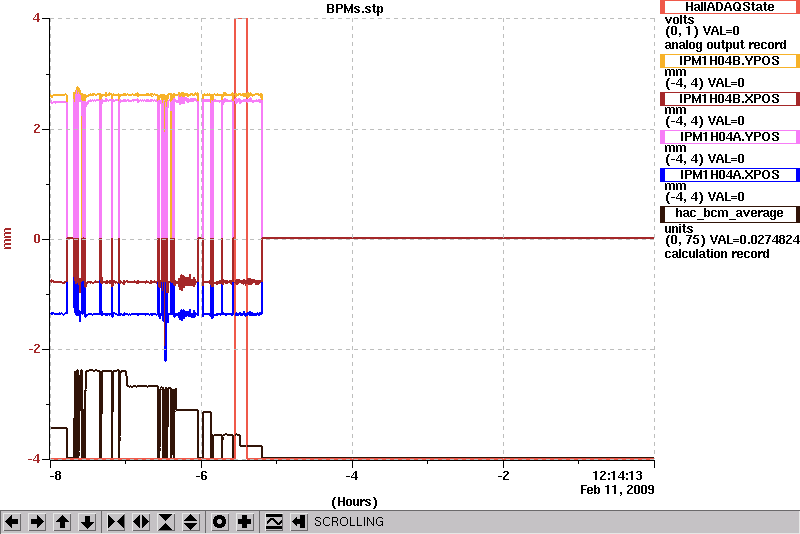The height and width of the screenshot is (534, 800).
Task: Click the auto-scale circle icon
Action: (220, 522)
